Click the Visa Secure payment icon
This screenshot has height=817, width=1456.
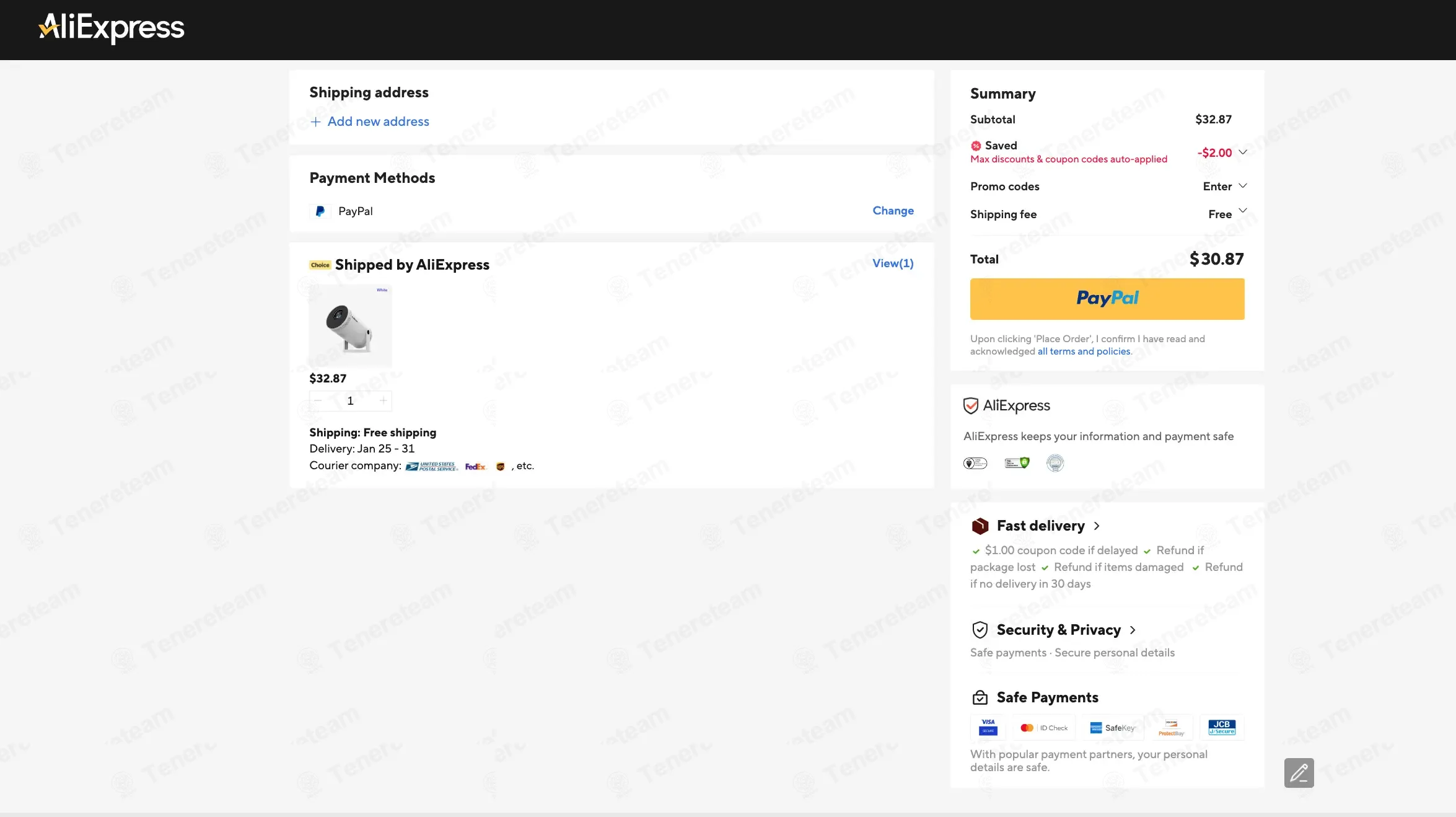click(x=988, y=728)
